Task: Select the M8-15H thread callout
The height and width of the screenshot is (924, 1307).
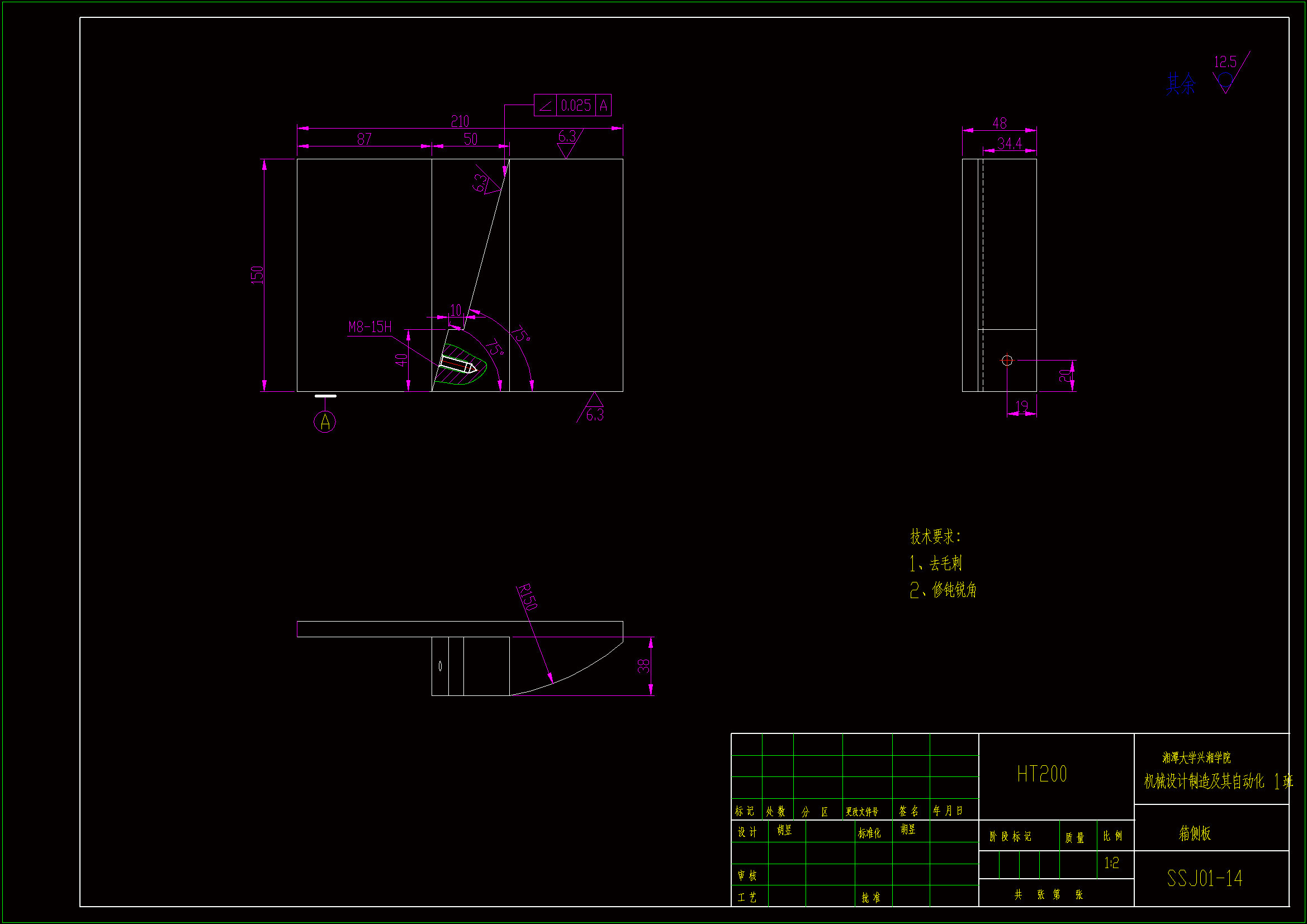Action: tap(370, 328)
